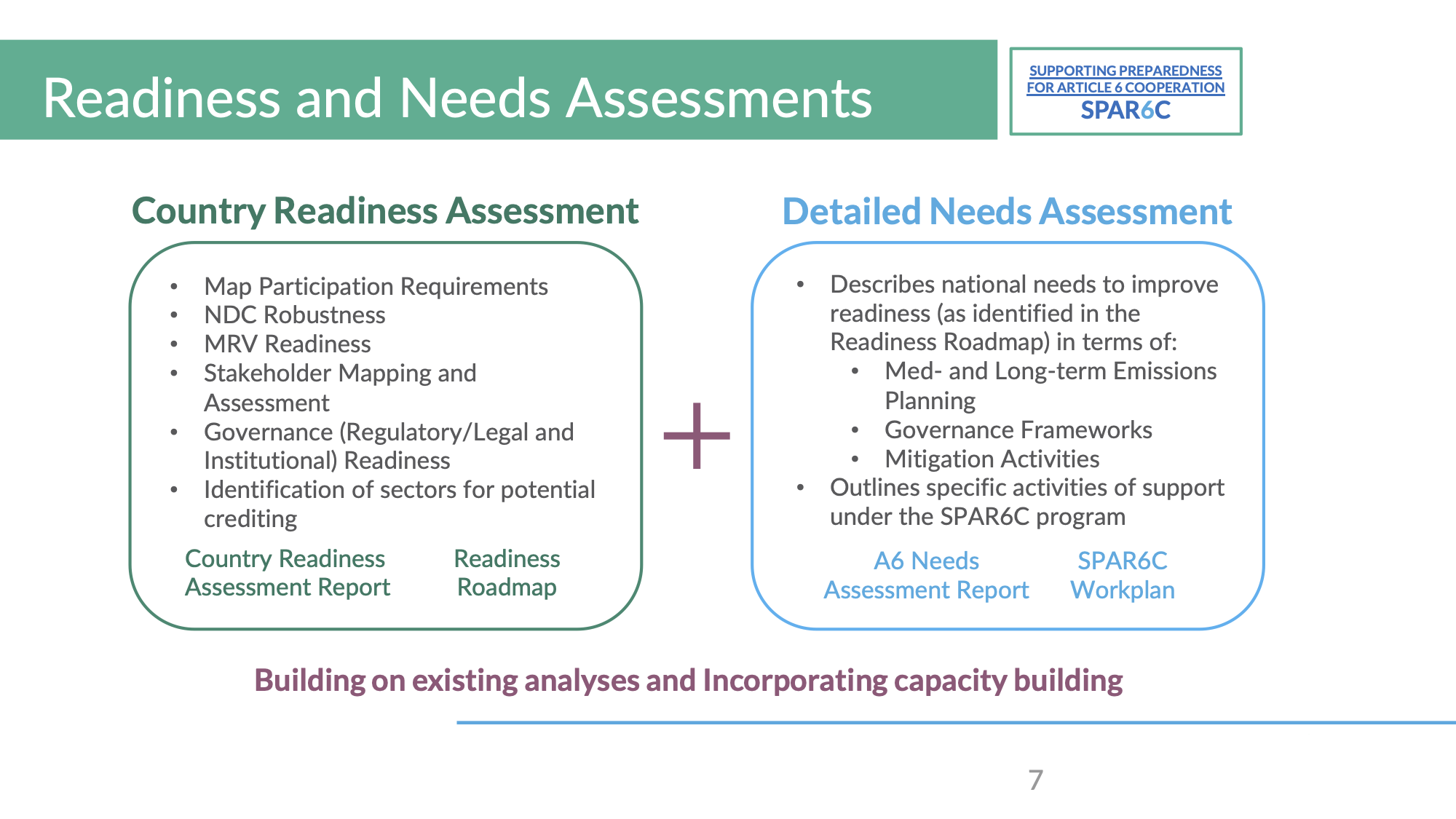This screenshot has width=1456, height=819.
Task: Open the Supporting Preparedness for Article 6 Cooperation link
Action: click(1125, 79)
